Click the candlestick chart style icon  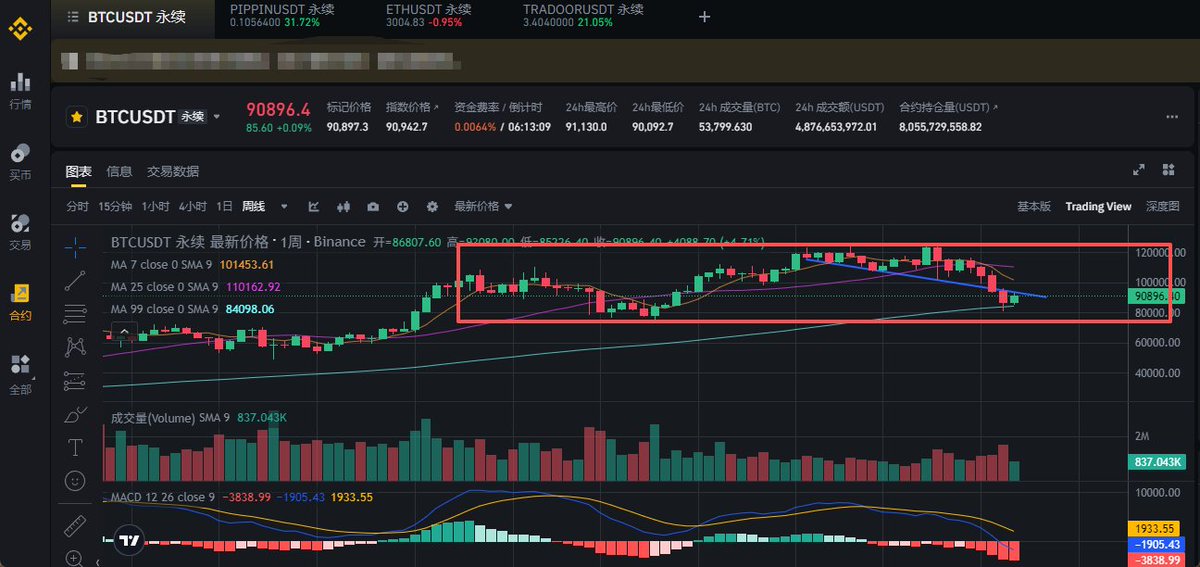[343, 207]
